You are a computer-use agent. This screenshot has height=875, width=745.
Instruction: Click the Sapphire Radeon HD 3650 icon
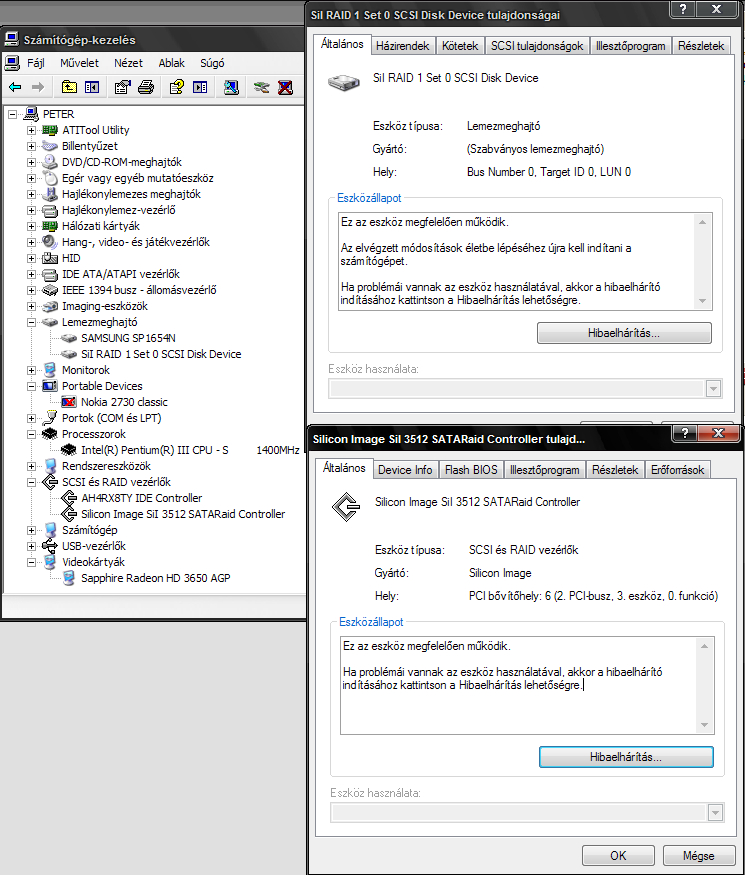[69, 578]
